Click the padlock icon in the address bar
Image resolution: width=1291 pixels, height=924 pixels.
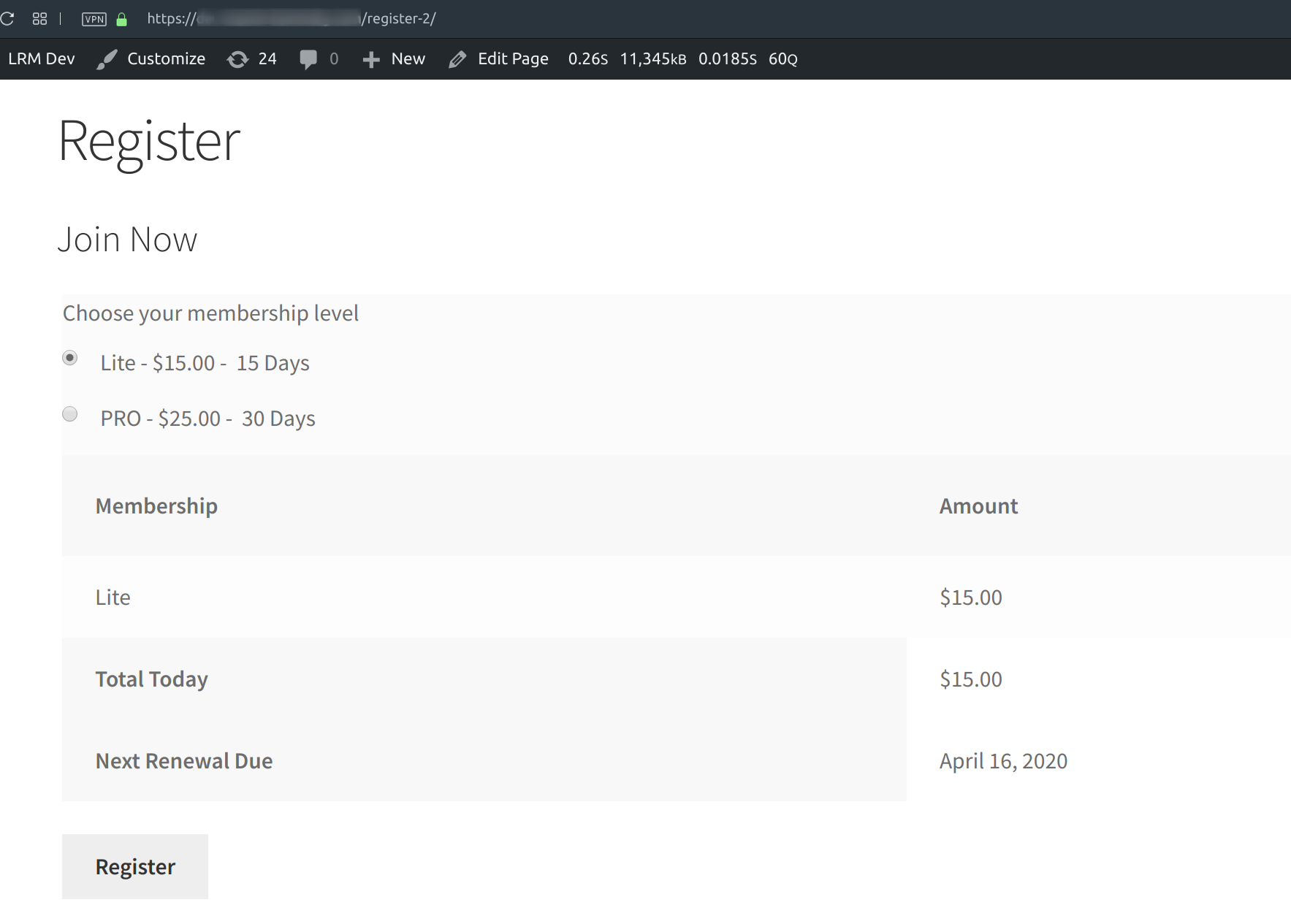(121, 18)
